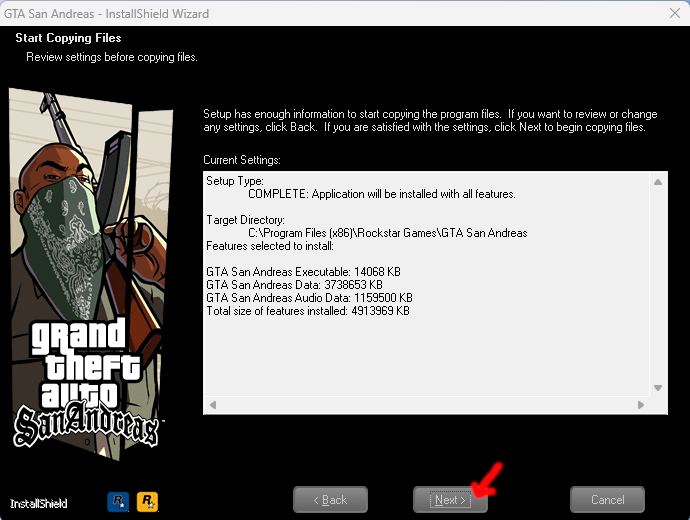Click the horizontal scroll right arrow
Screen dimensions: 690x520
tap(641, 405)
